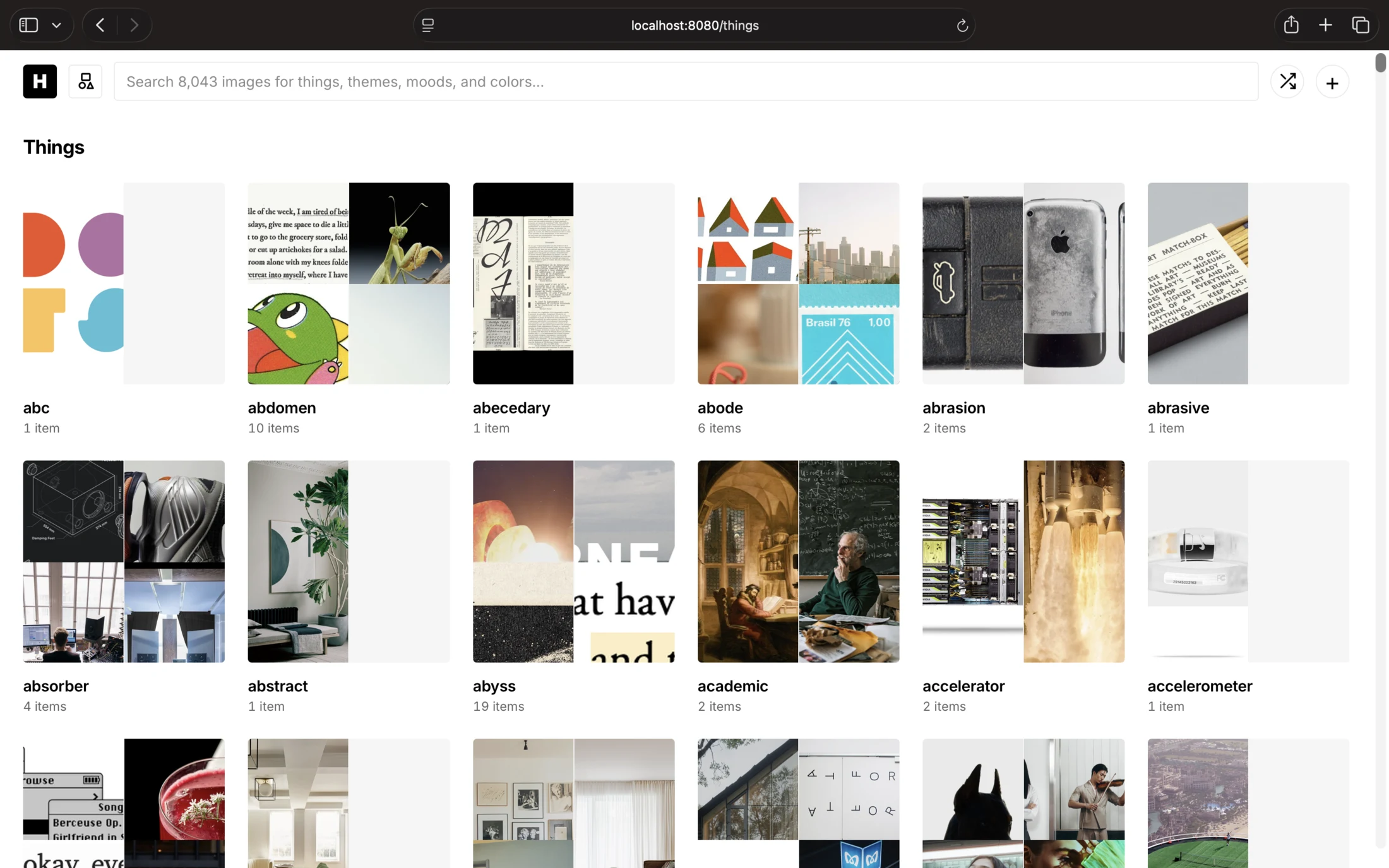Open the abc collection thumbnail
The height and width of the screenshot is (868, 1389).
pos(124,283)
